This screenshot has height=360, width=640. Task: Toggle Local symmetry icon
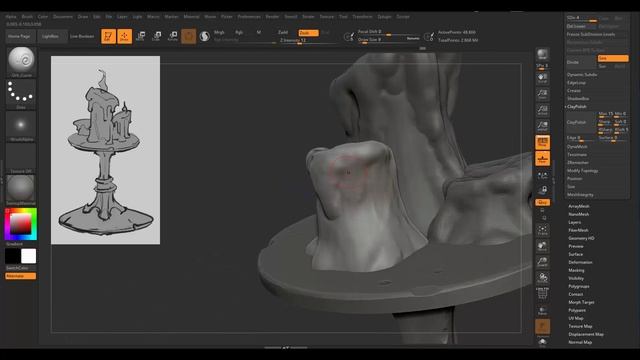click(542, 176)
